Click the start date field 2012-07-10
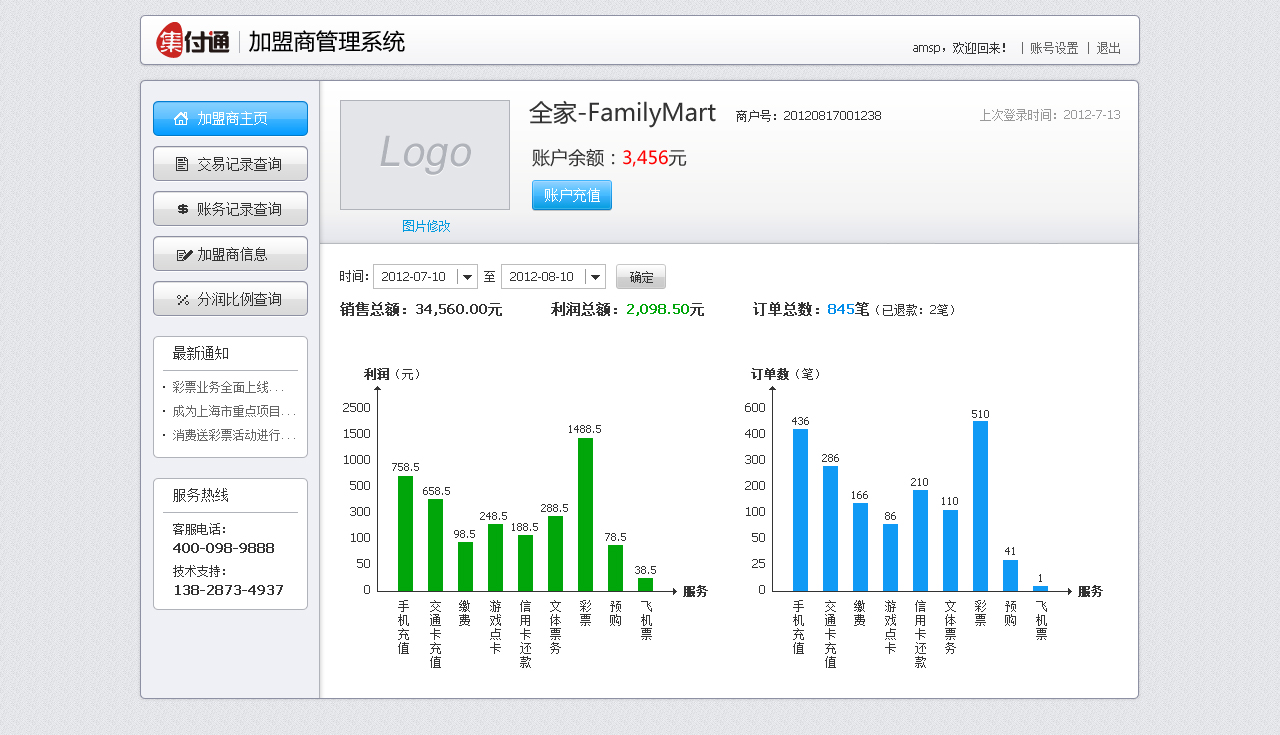This screenshot has height=735, width=1280. [x=425, y=277]
